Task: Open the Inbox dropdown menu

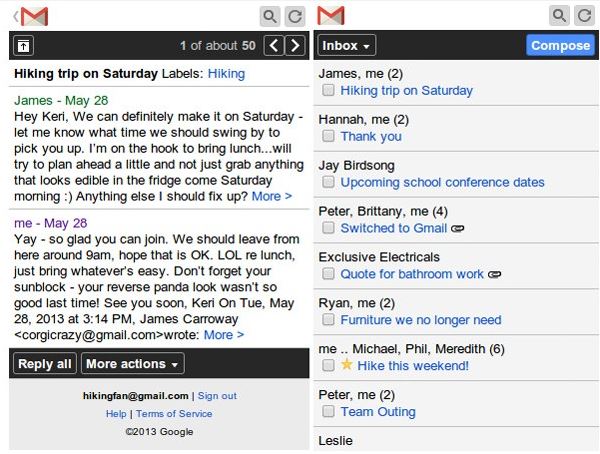Action: [347, 46]
